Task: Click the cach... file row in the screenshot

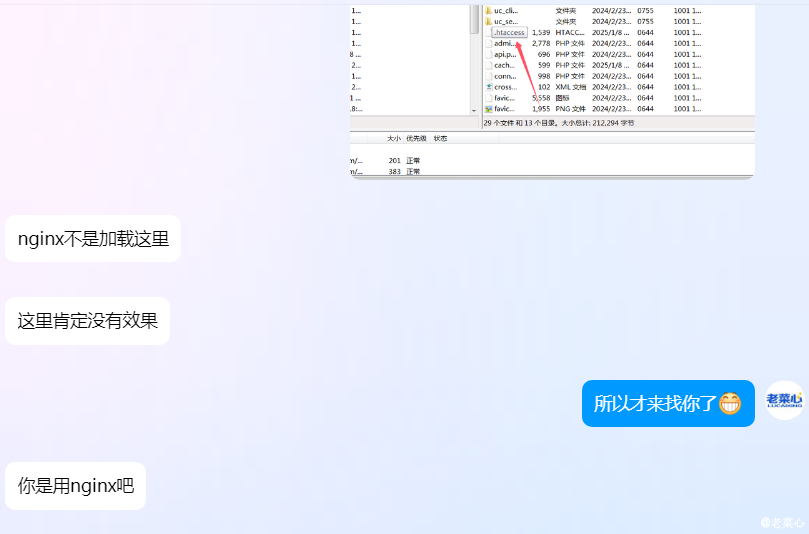Action: [x=593, y=65]
